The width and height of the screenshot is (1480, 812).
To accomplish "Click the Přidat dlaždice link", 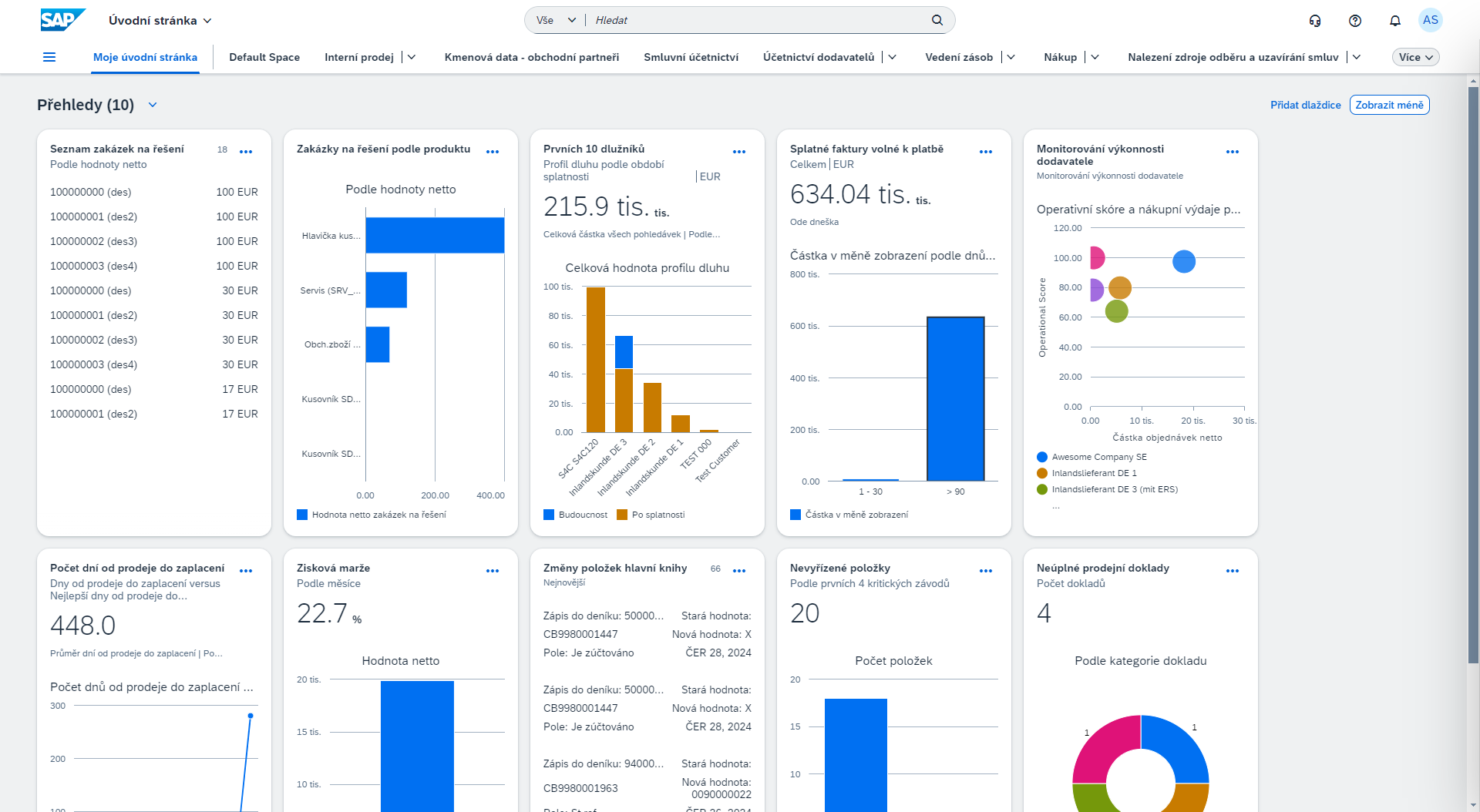I will [1305, 105].
